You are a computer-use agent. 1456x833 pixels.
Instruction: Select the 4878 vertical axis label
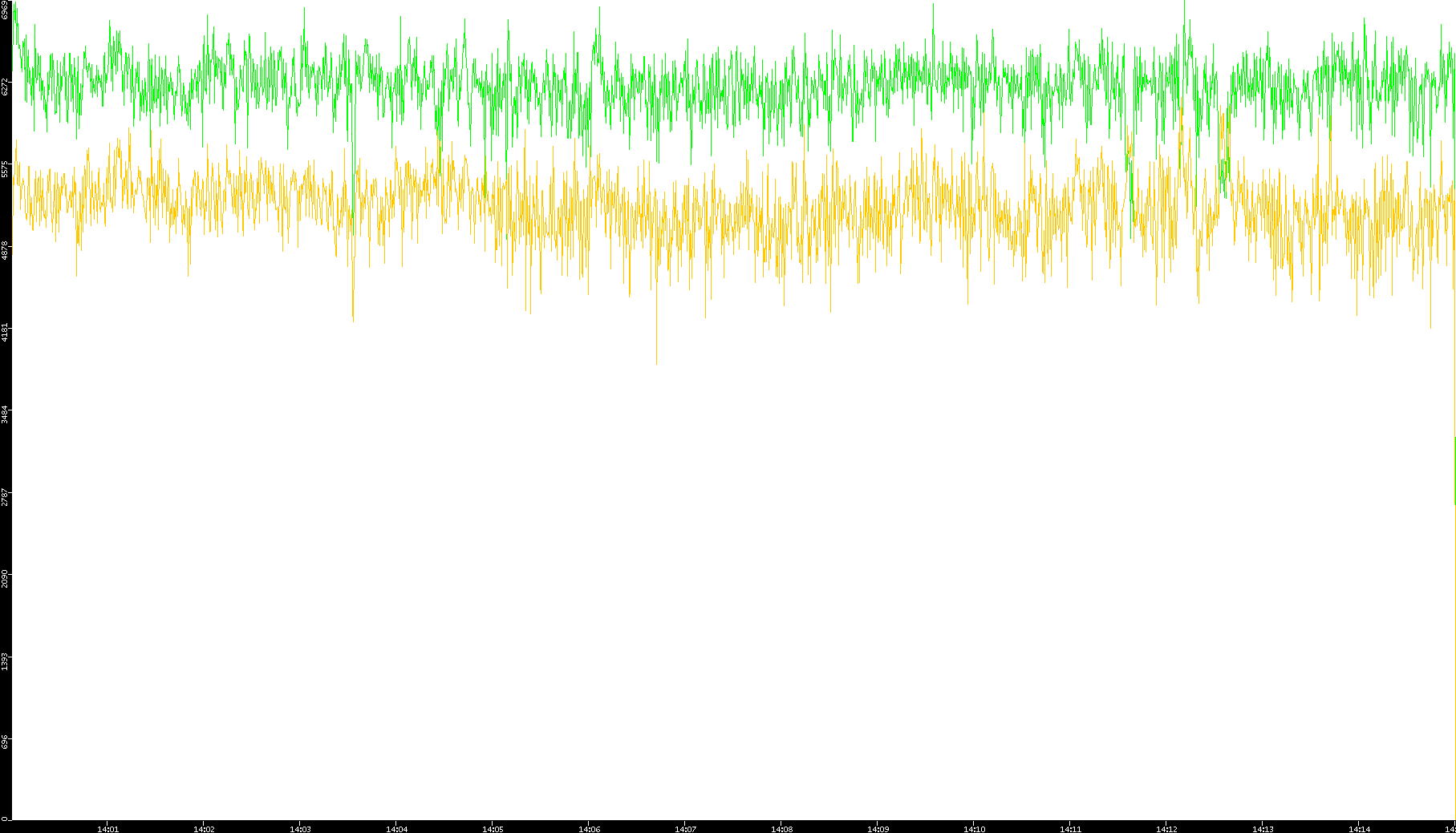5,251
